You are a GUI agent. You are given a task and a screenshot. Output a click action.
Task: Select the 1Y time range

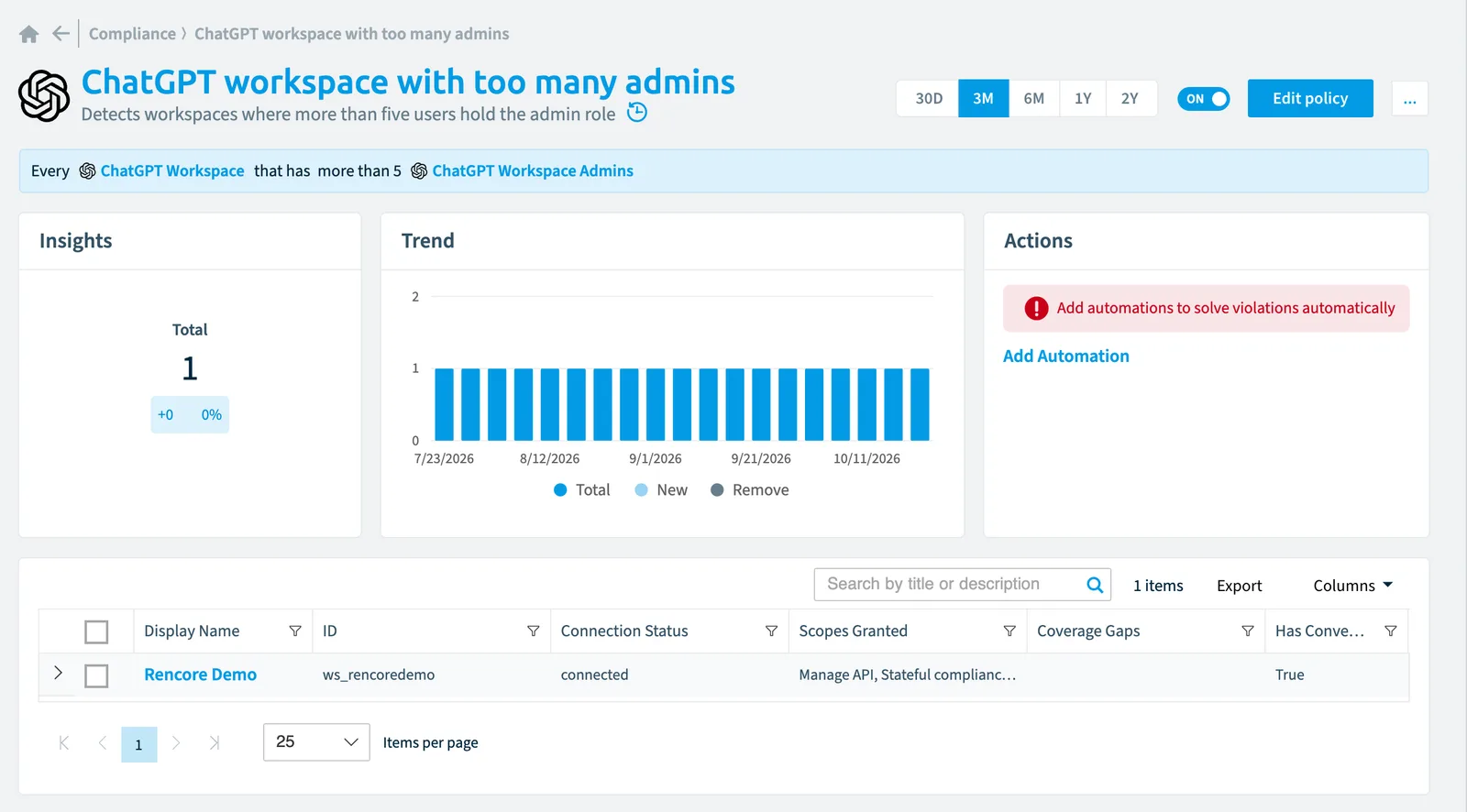point(1083,98)
